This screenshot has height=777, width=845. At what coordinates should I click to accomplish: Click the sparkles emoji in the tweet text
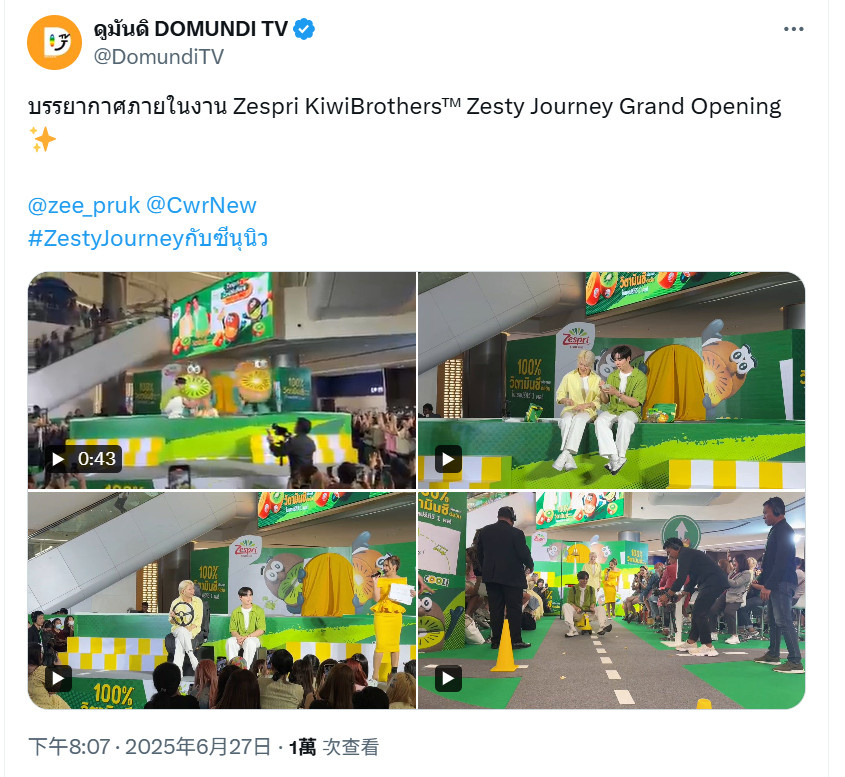tap(42, 140)
